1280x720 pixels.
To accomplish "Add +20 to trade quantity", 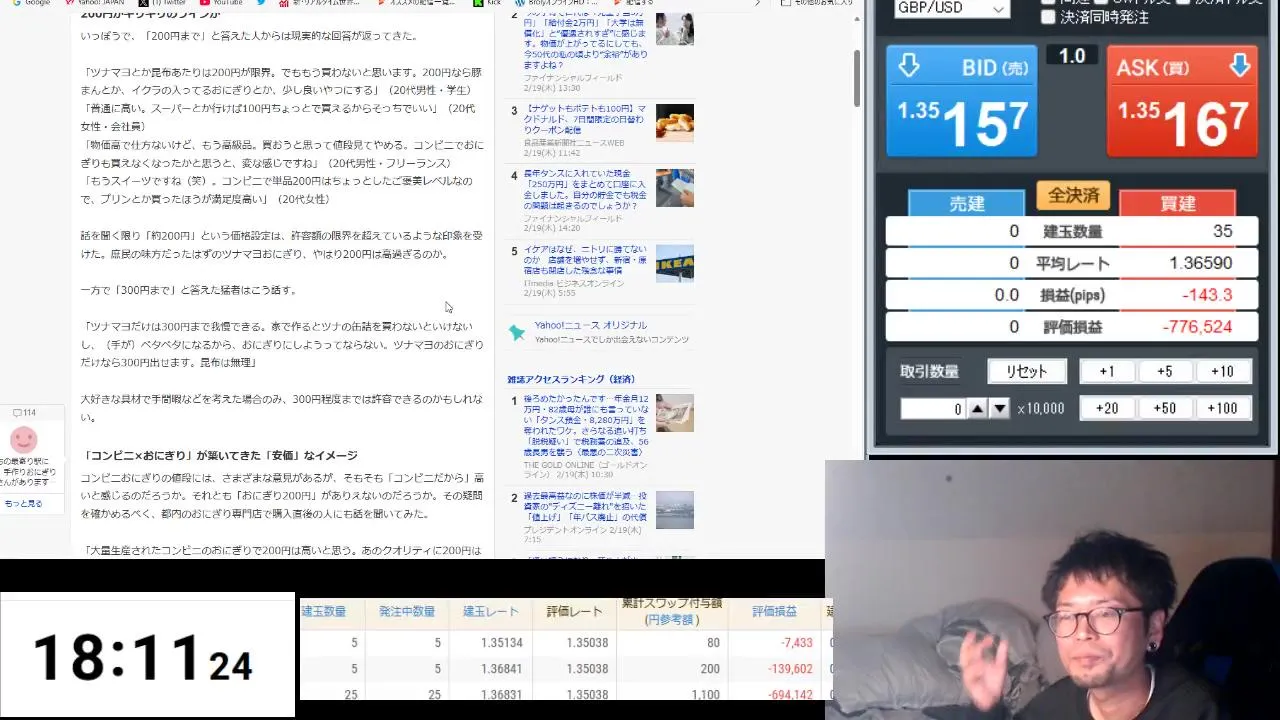I will tap(1107, 408).
